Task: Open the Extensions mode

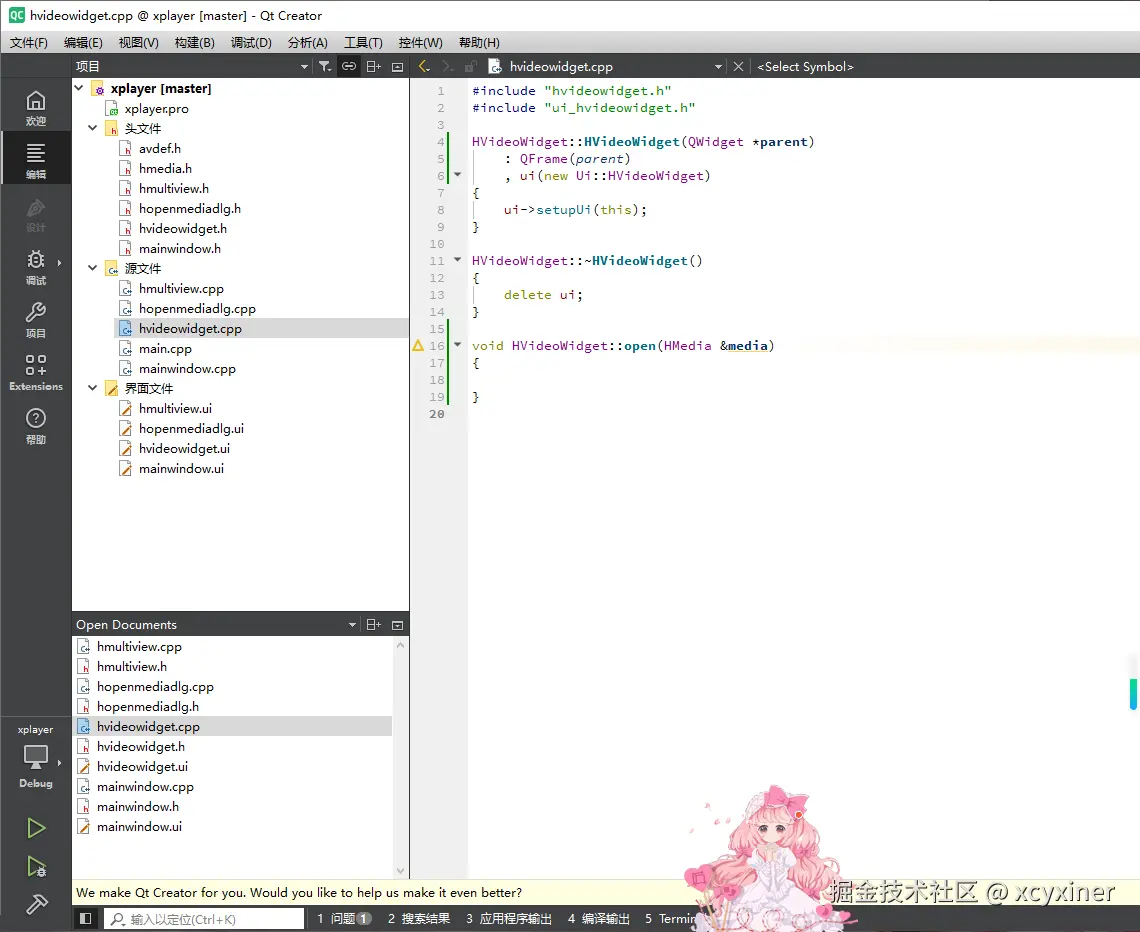Action: pyautogui.click(x=36, y=371)
